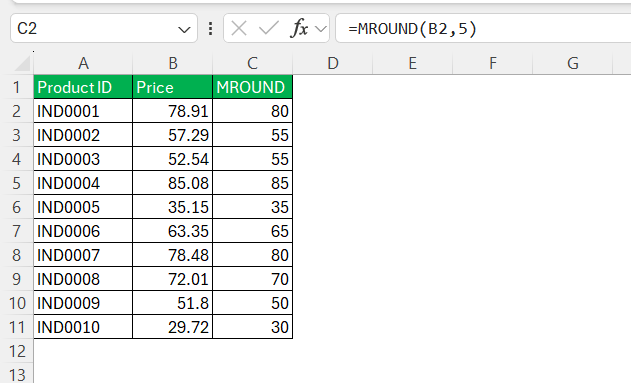Select cell containing IND0009
The width and height of the screenshot is (631, 383).
[x=83, y=303]
